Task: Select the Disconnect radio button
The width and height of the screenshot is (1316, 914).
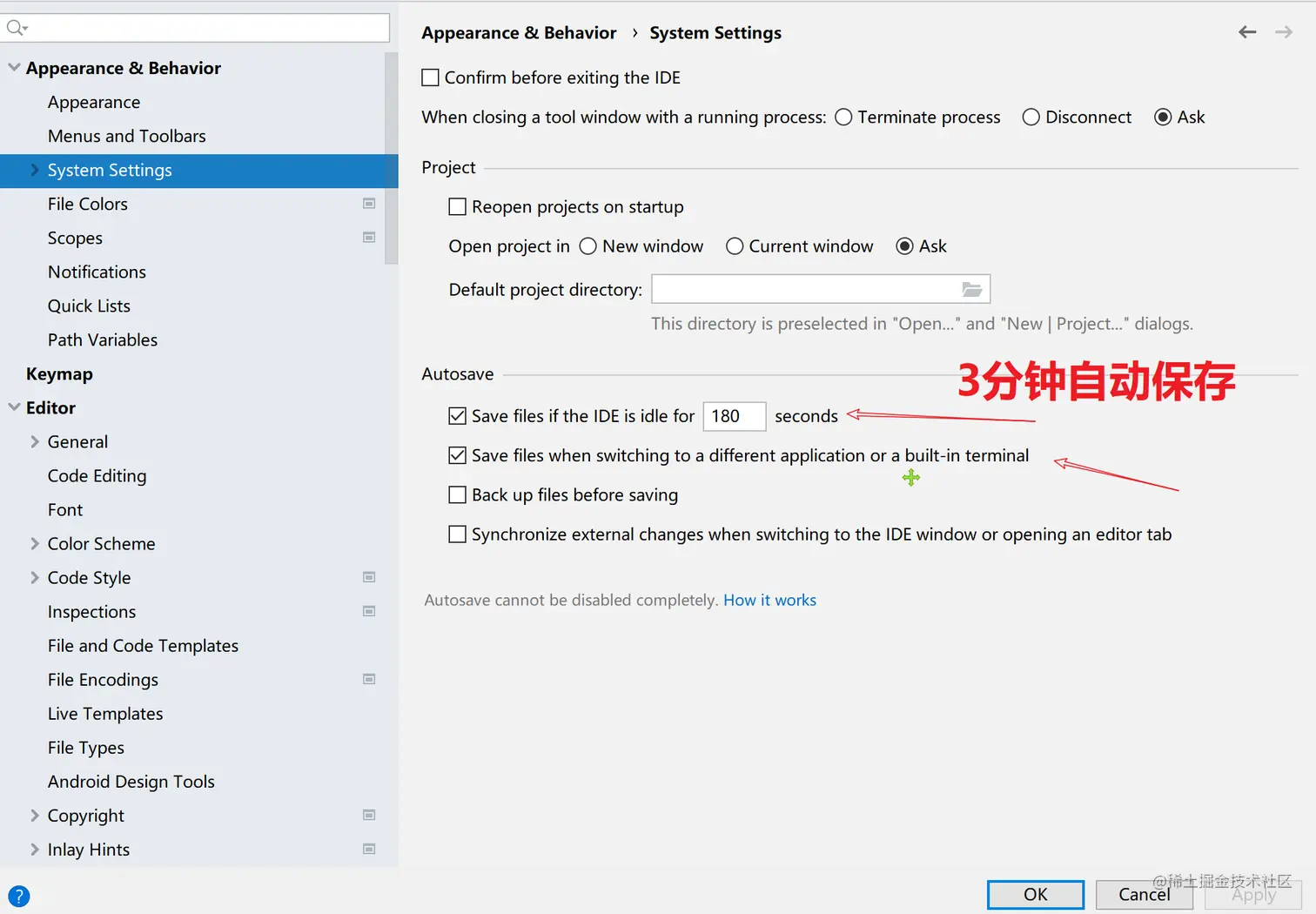Action: pos(1031,117)
